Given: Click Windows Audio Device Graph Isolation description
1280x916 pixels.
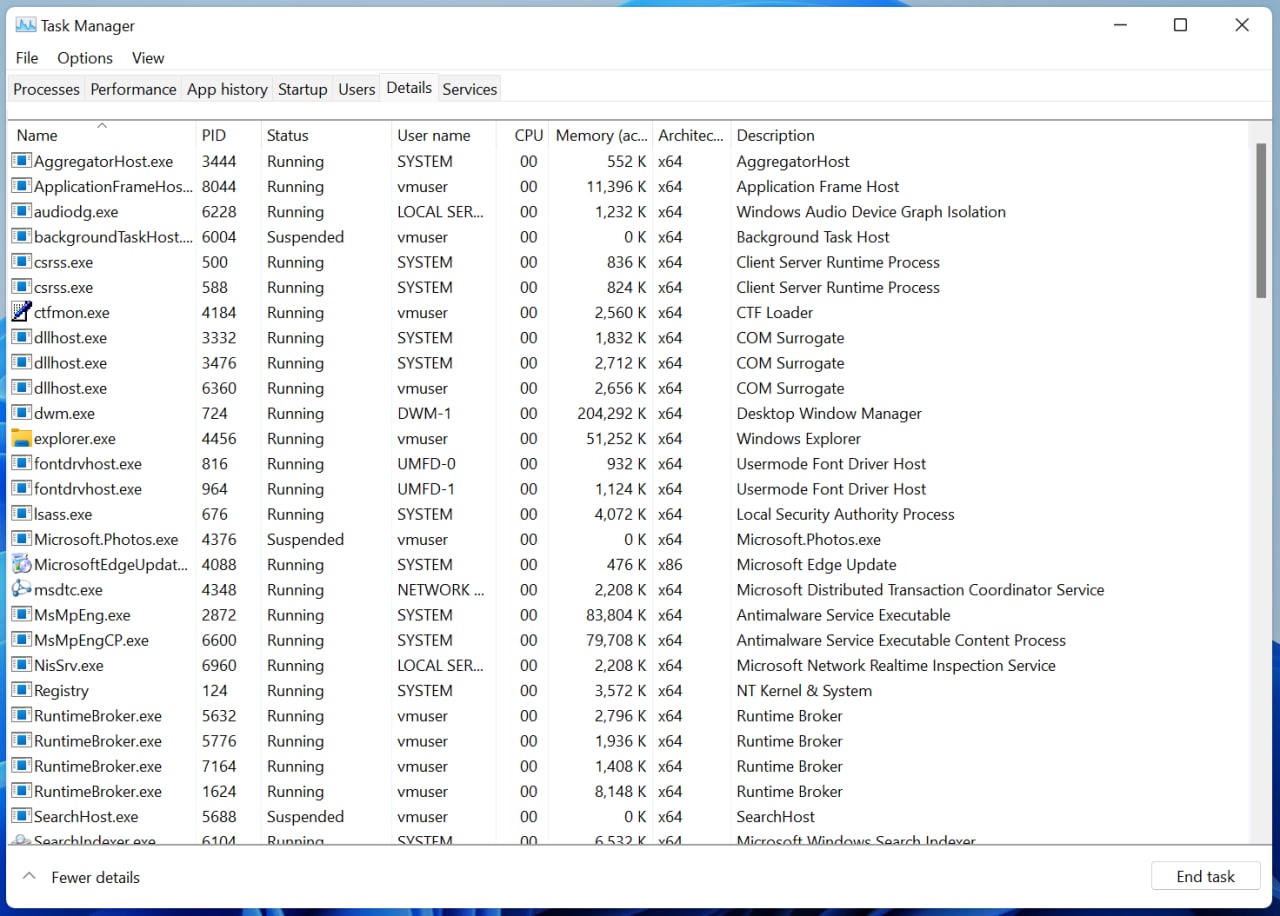Looking at the screenshot, I should coord(871,211).
